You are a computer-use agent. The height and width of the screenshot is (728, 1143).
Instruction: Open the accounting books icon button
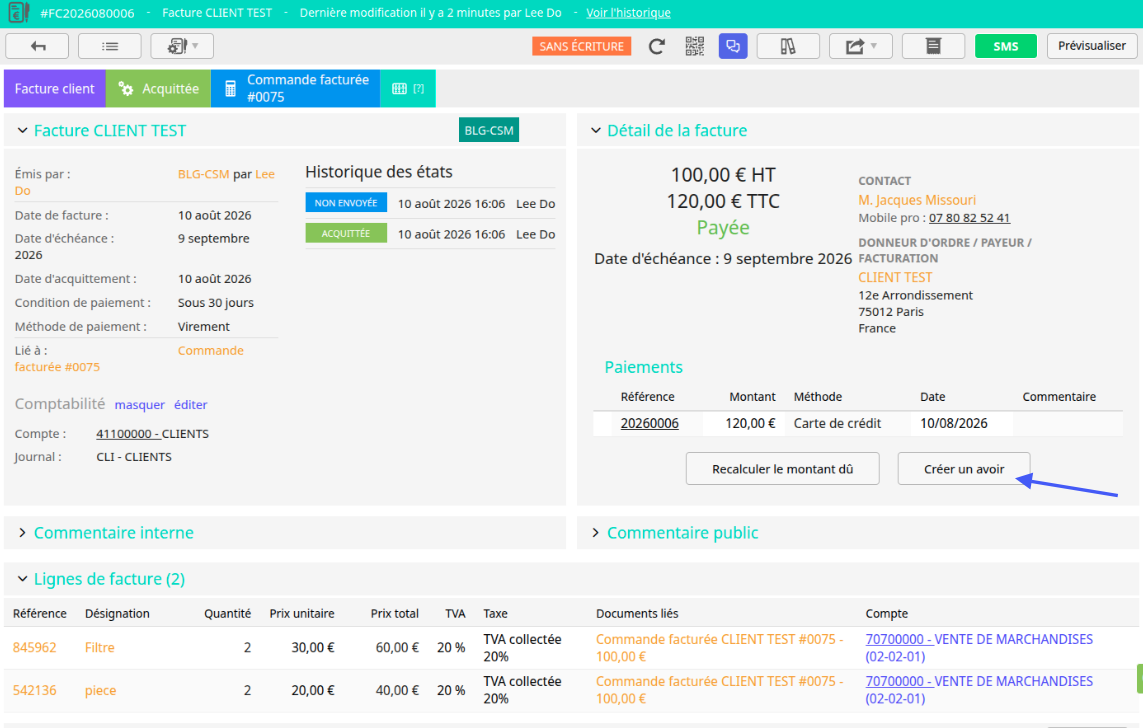click(x=788, y=46)
